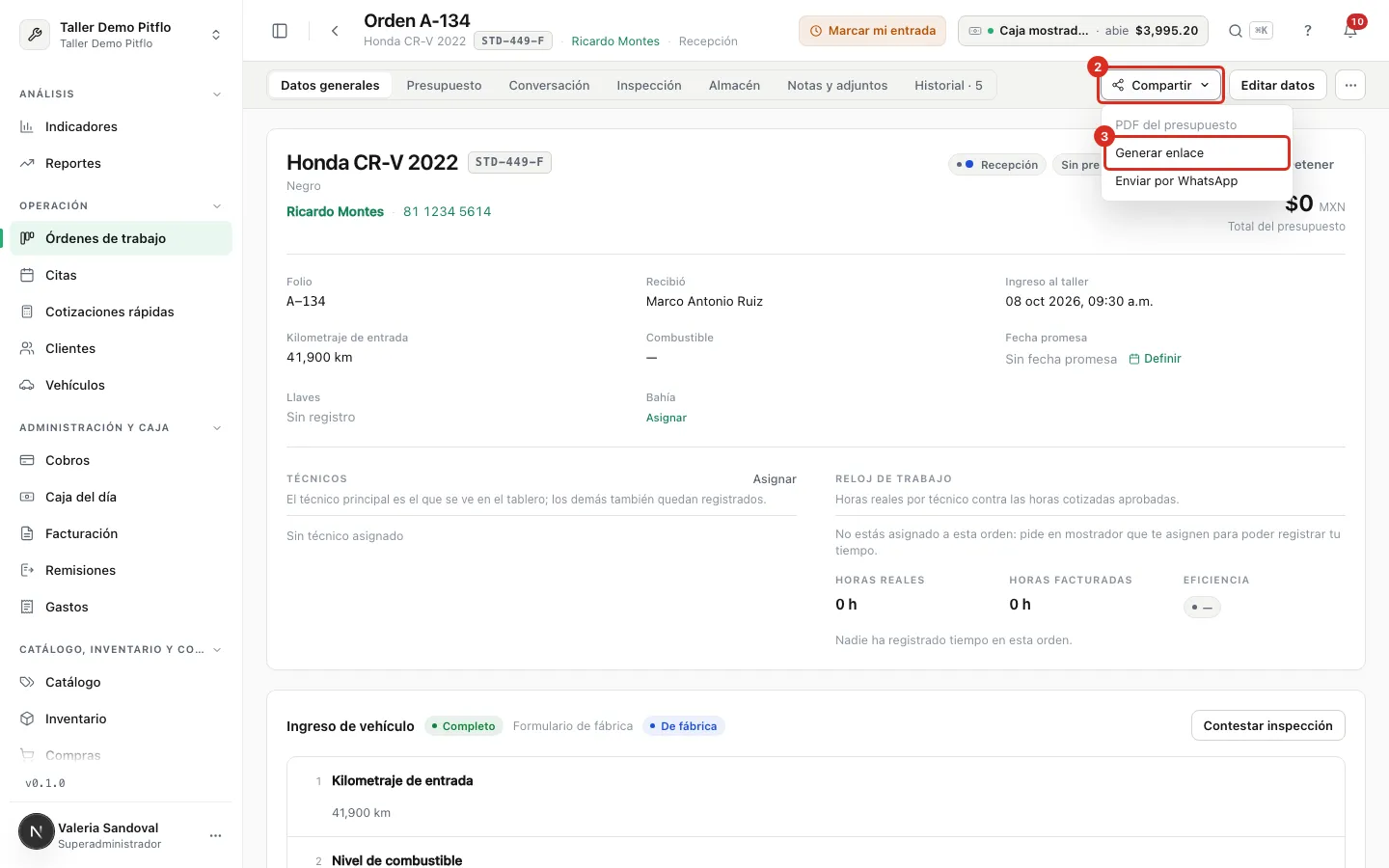Screen dimensions: 1389x868
Task: Collapse the Análisis section
Action: (217, 95)
